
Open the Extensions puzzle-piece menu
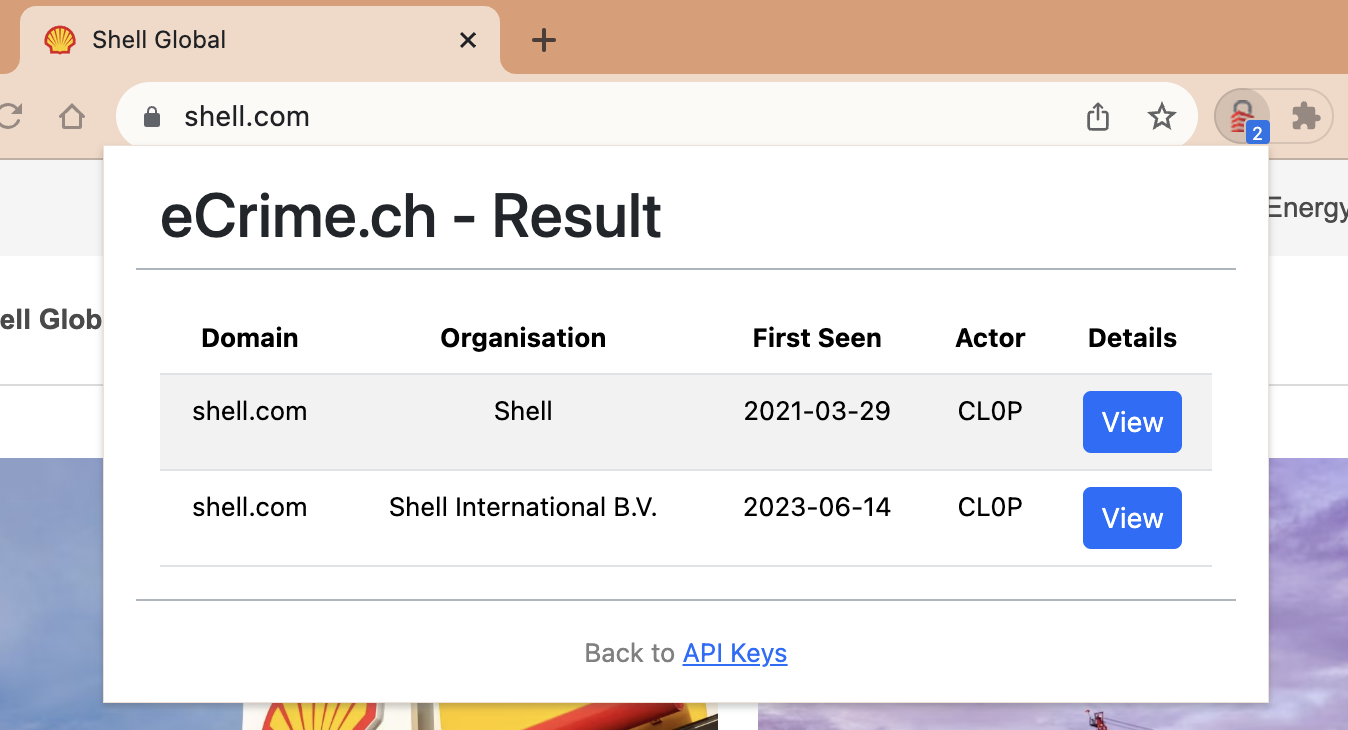pos(1305,117)
